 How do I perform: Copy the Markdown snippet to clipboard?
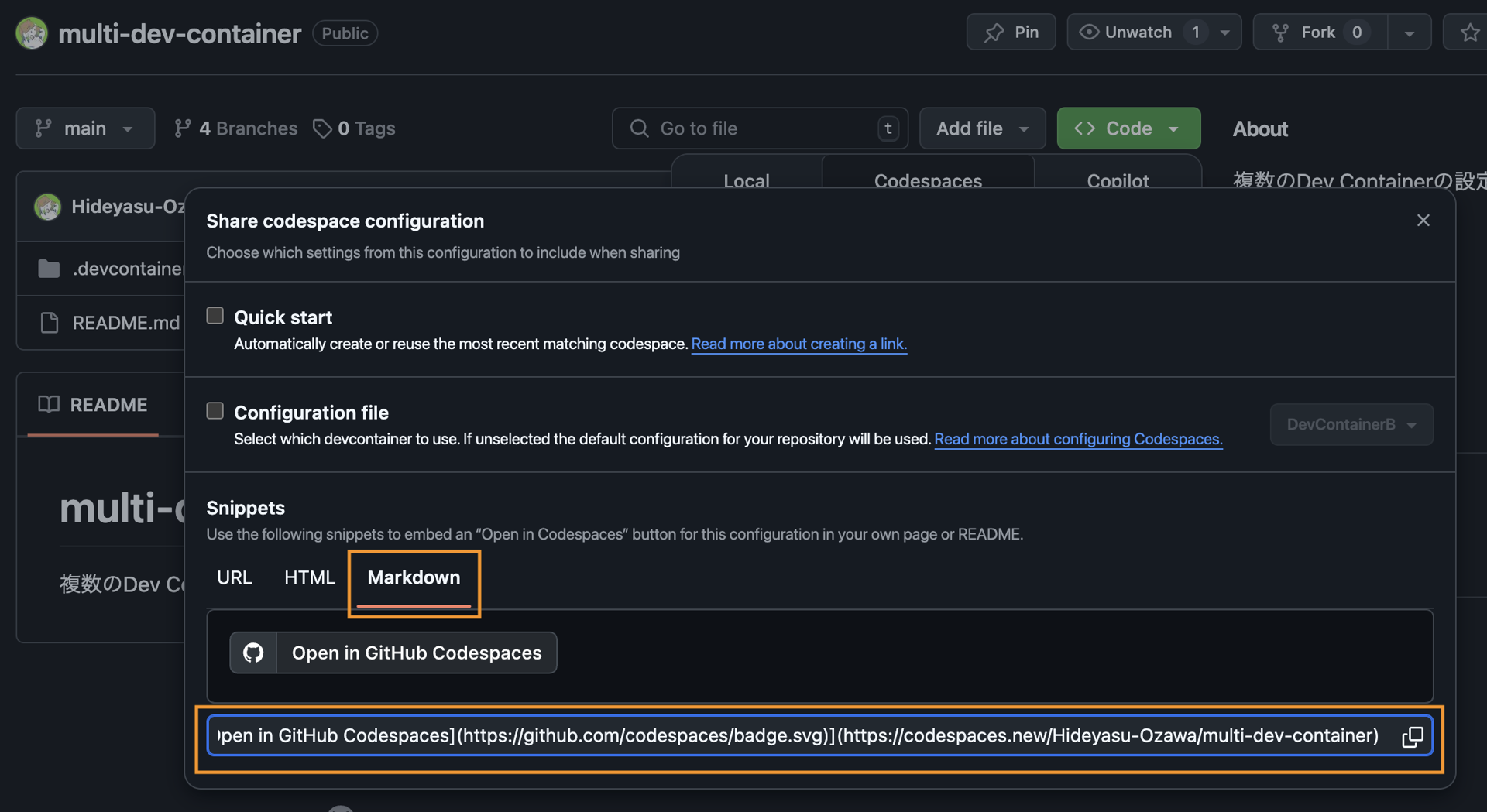tap(1412, 736)
